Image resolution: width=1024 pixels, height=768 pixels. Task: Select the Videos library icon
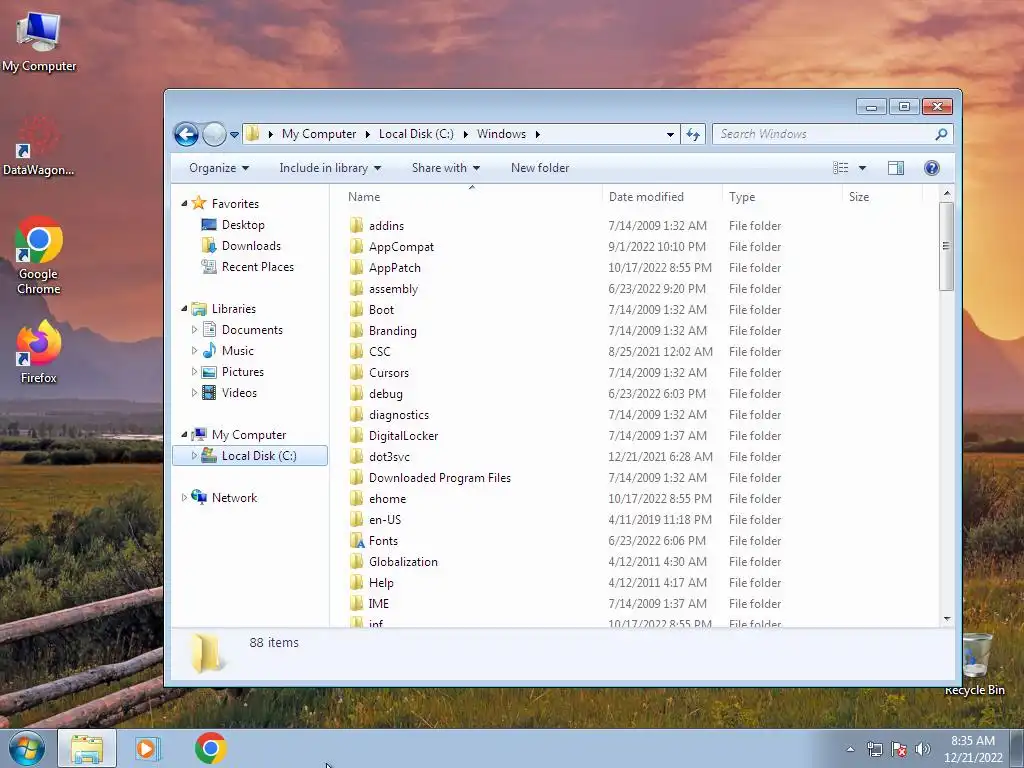pyautogui.click(x=209, y=392)
